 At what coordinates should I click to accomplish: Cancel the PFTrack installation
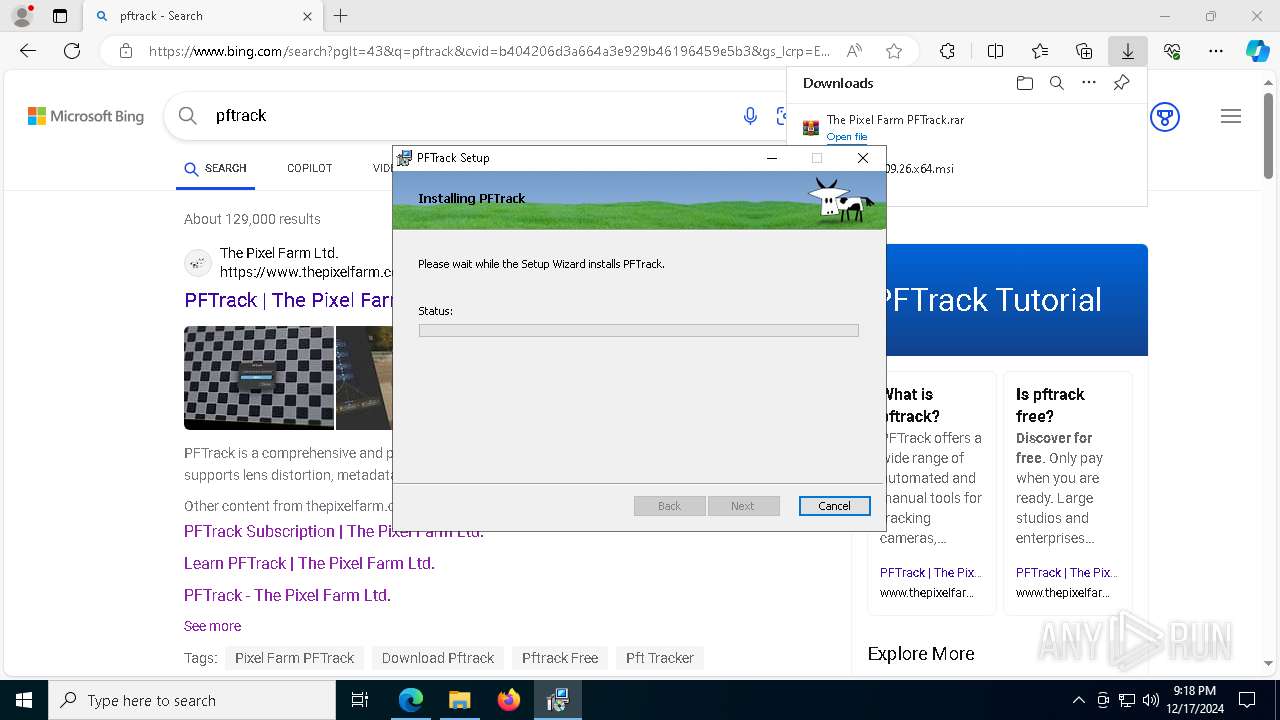834,506
